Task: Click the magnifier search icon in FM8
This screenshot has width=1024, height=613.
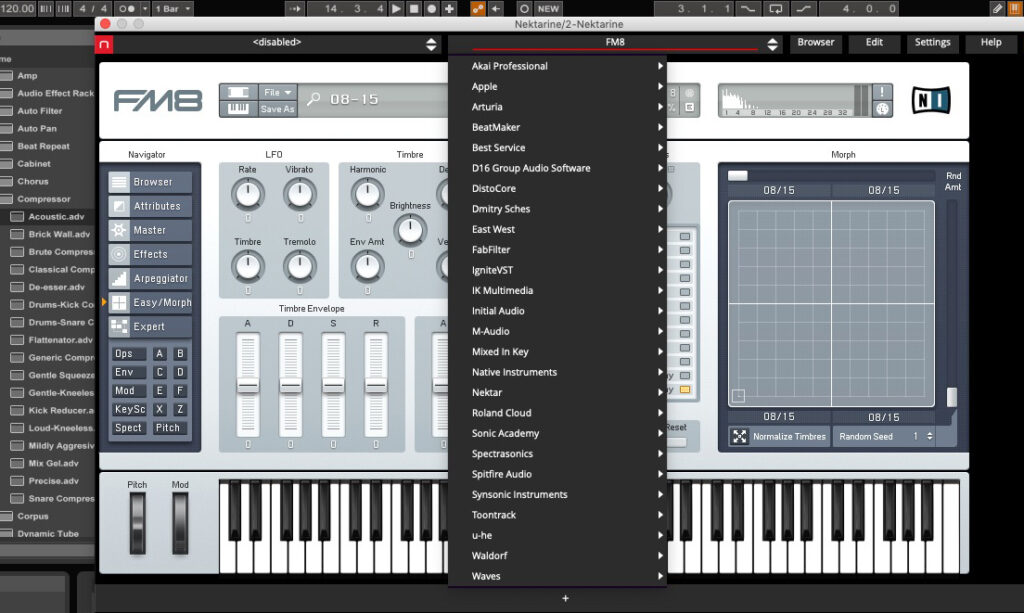Action: [314, 99]
